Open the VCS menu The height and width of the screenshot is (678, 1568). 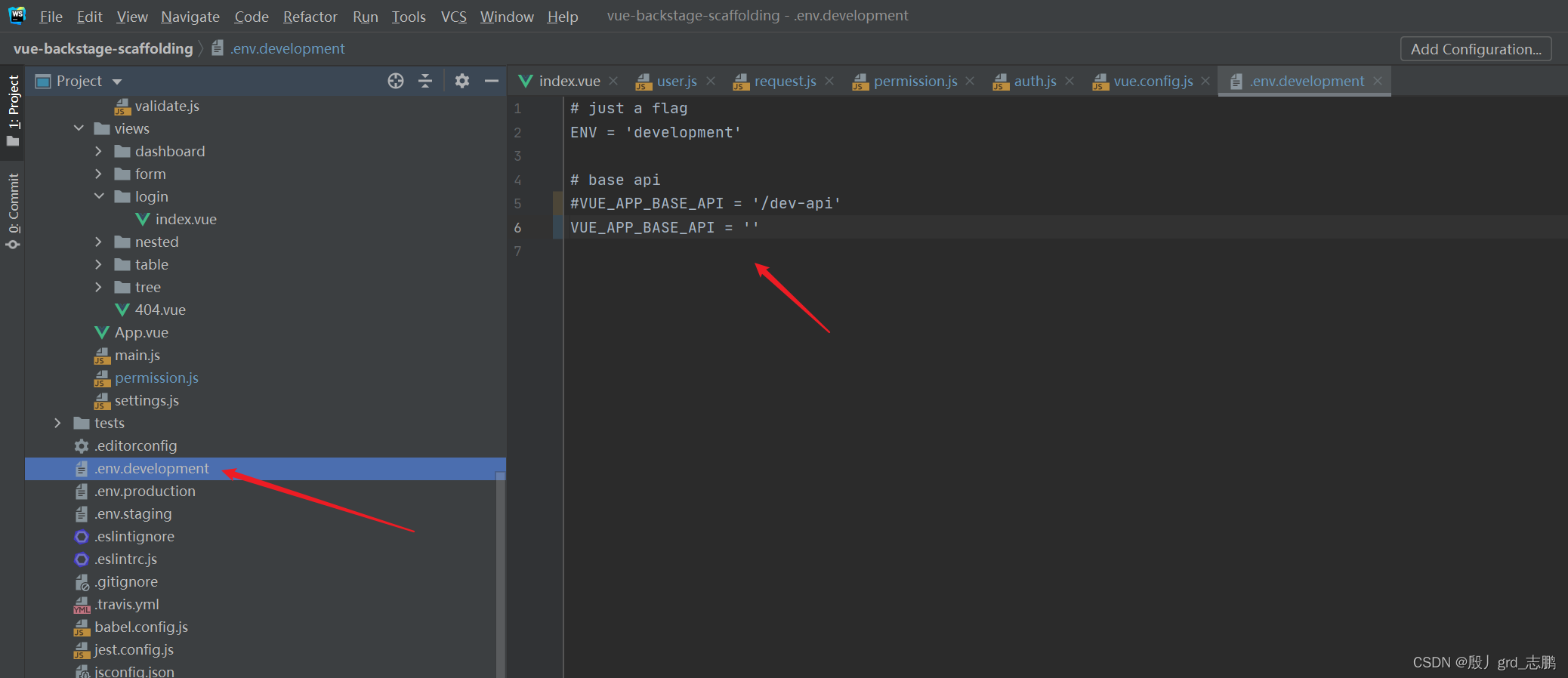pos(453,17)
